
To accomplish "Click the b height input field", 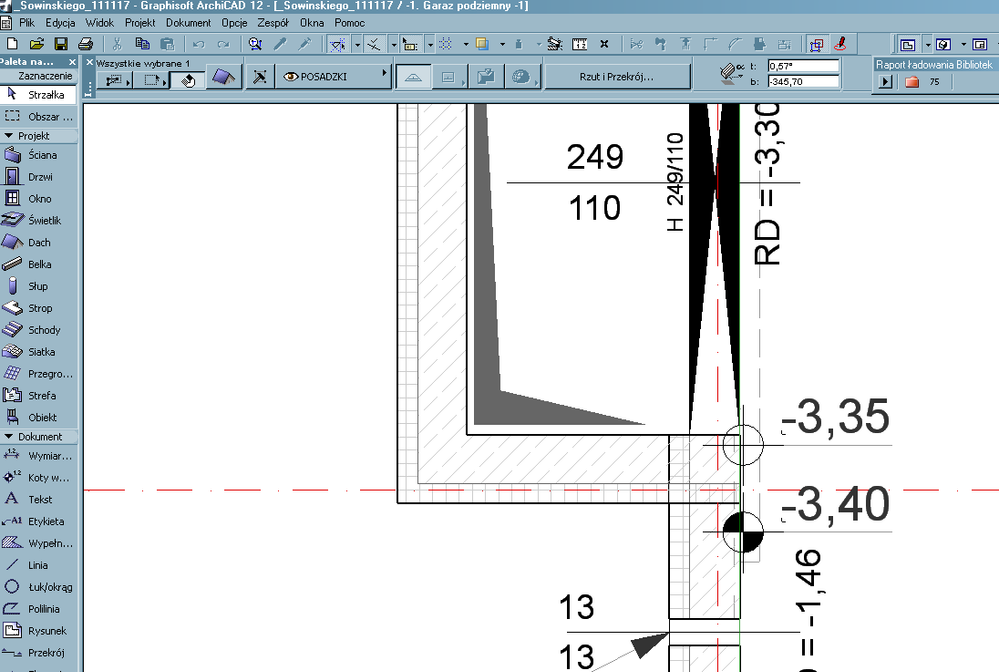I will click(x=803, y=82).
